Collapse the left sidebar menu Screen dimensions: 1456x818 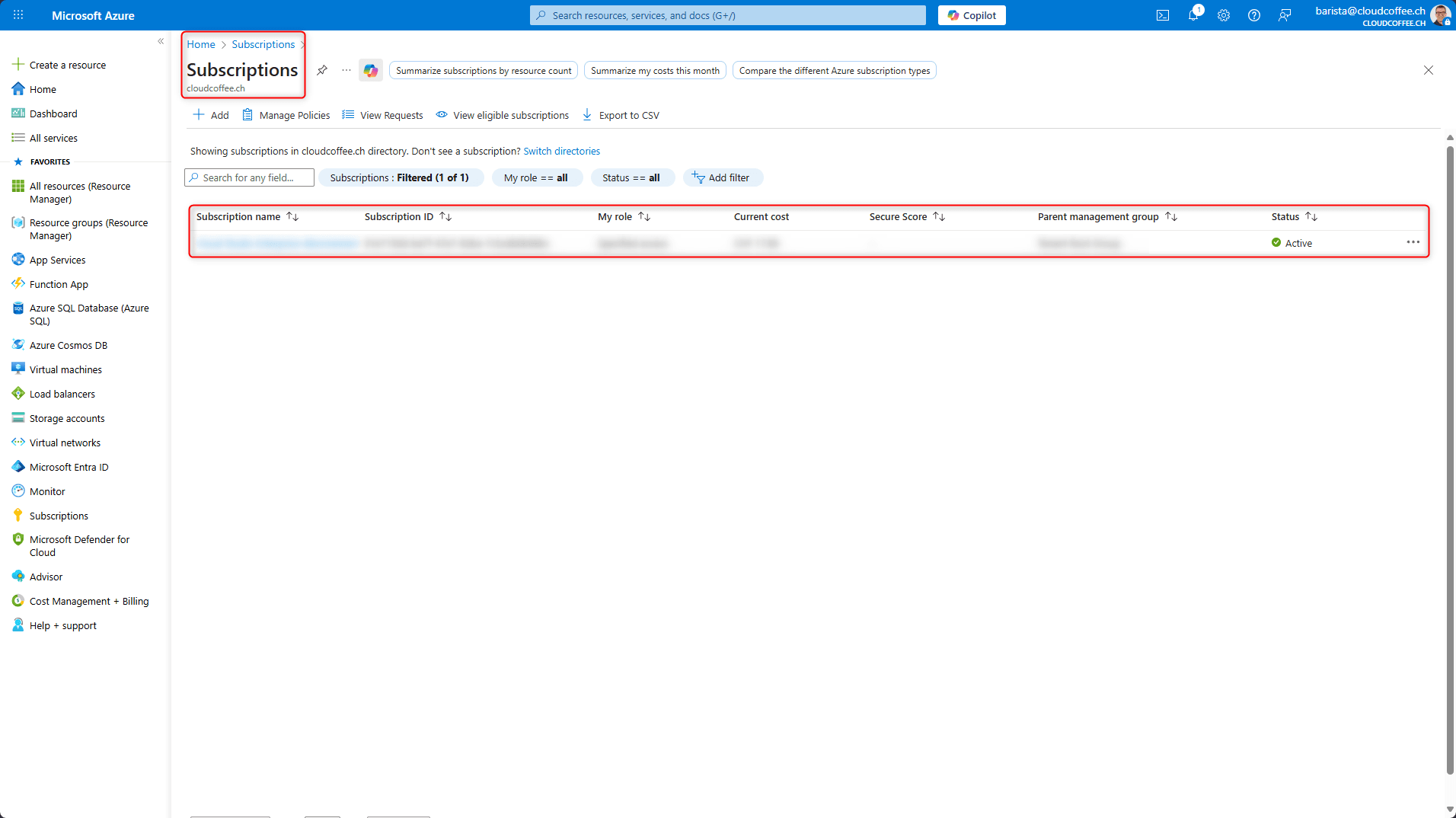(x=161, y=41)
